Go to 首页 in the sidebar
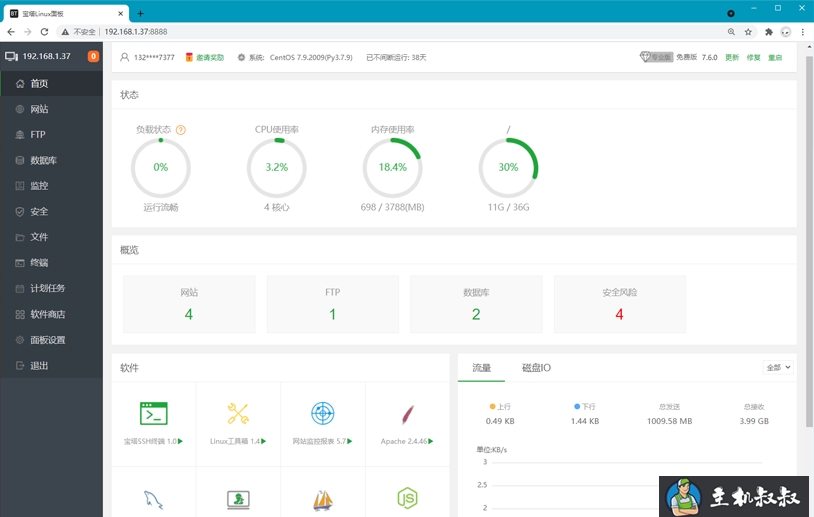Viewport: 814px width, 517px height. click(51, 84)
